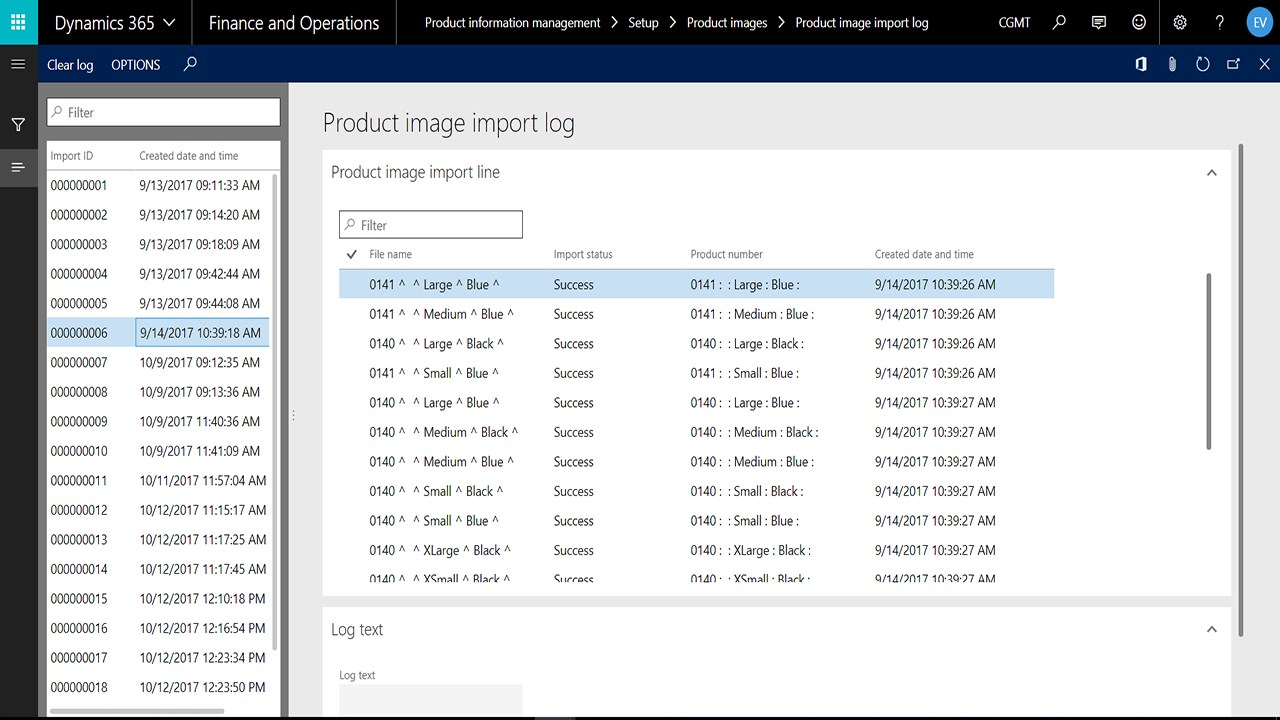
Task: Open form in new window icon
Action: [x=1234, y=64]
